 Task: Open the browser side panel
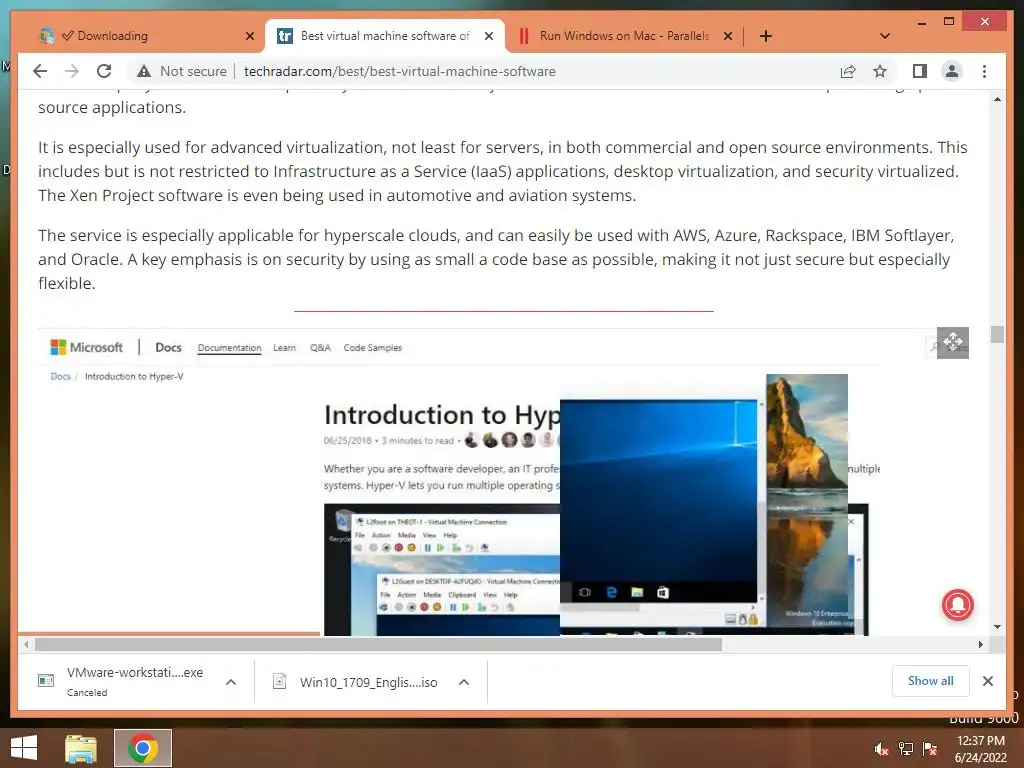click(x=920, y=71)
